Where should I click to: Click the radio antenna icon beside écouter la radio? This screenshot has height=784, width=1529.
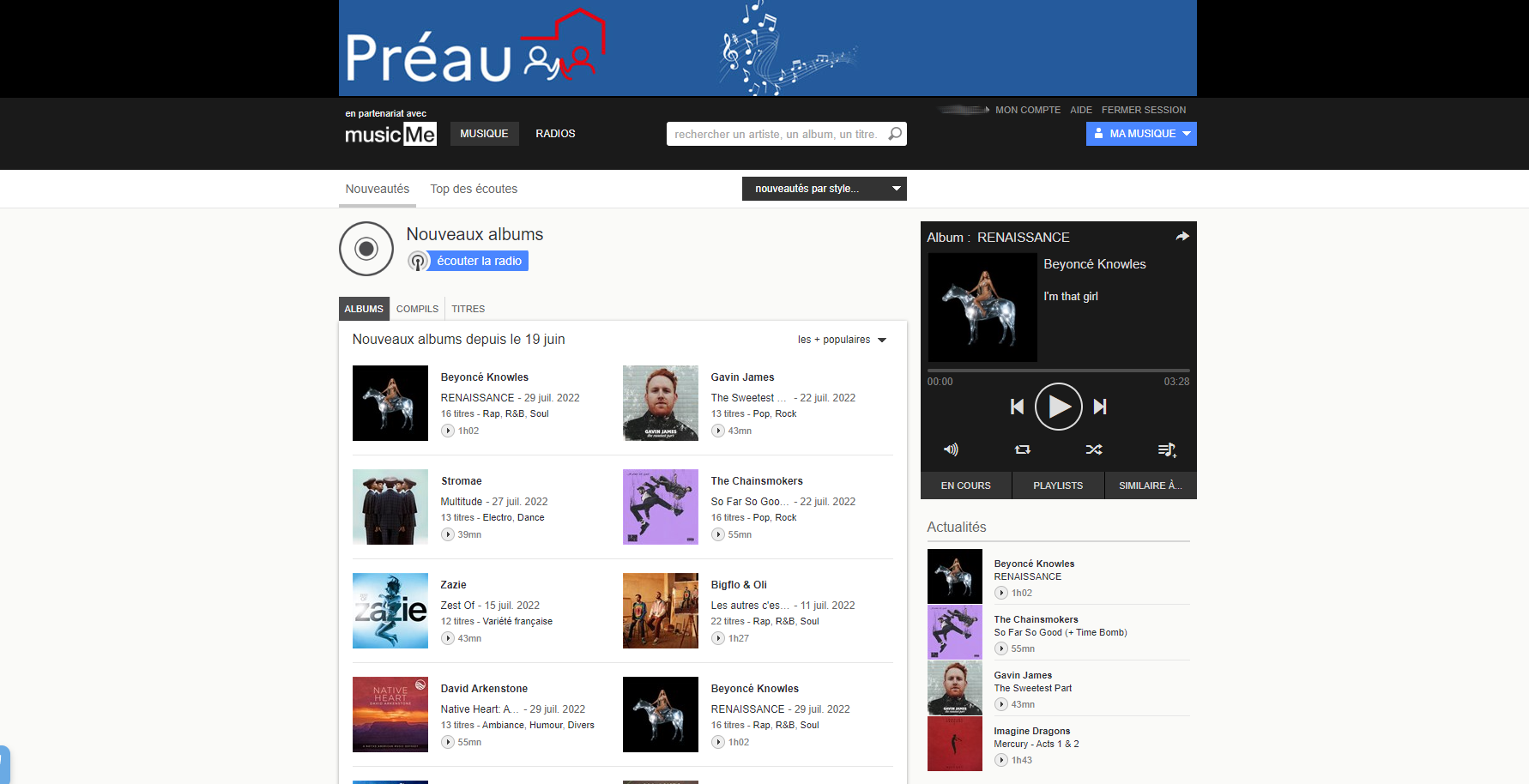418,261
